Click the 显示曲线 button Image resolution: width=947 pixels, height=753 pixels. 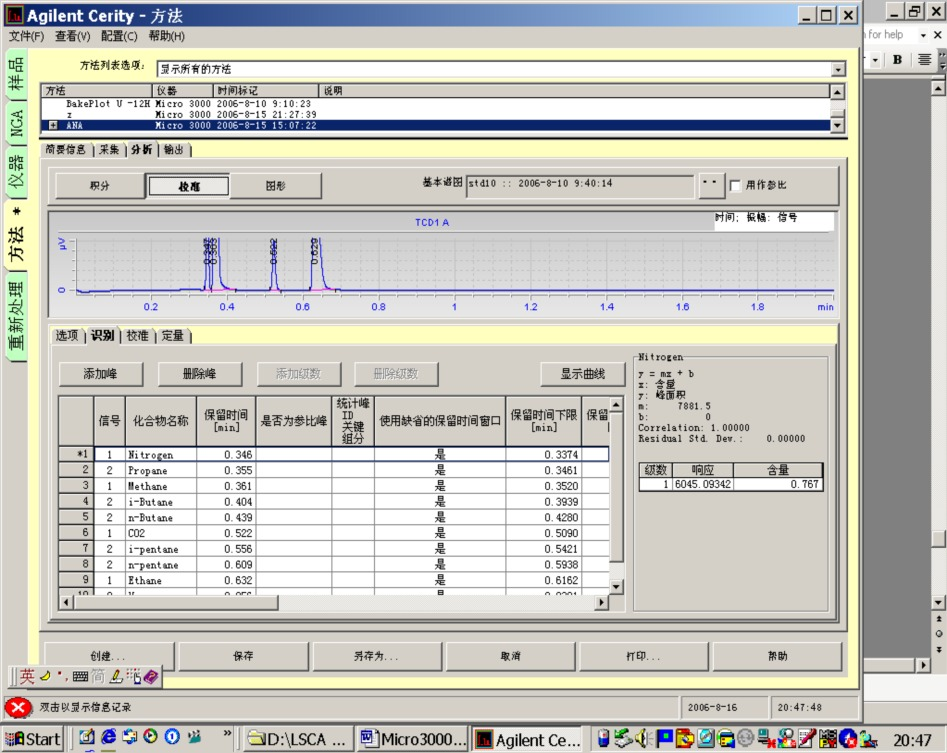[582, 374]
